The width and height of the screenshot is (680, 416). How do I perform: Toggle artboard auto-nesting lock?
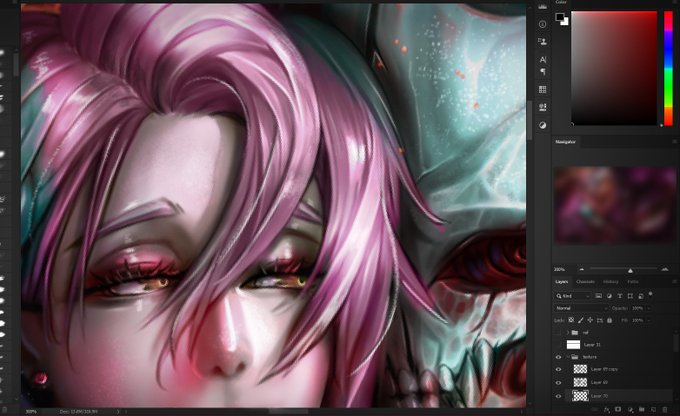(600, 320)
